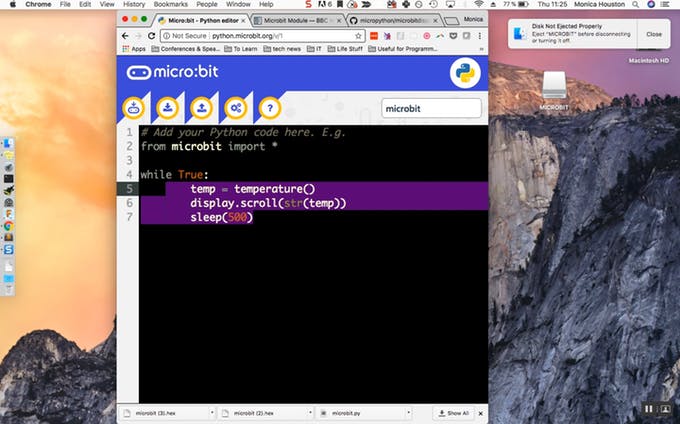
Task: Open Apps bookmark shortcut
Action: [x=134, y=49]
